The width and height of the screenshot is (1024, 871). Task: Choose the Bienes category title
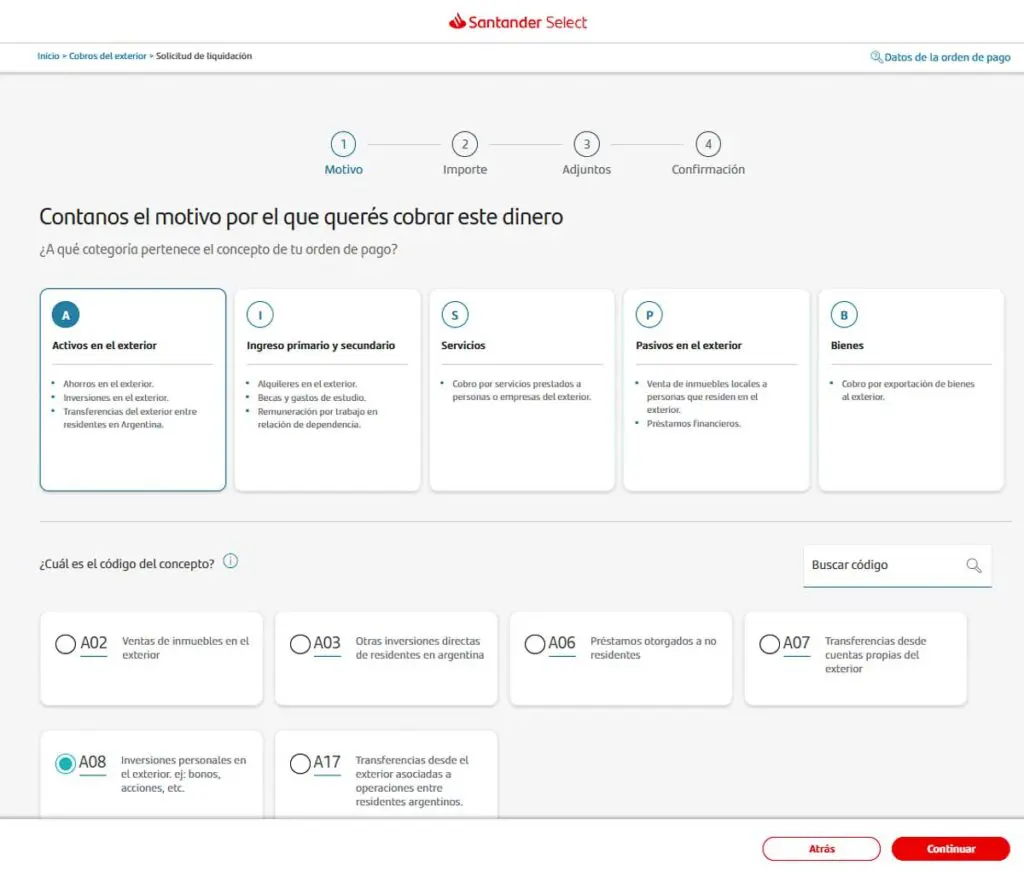tap(847, 345)
